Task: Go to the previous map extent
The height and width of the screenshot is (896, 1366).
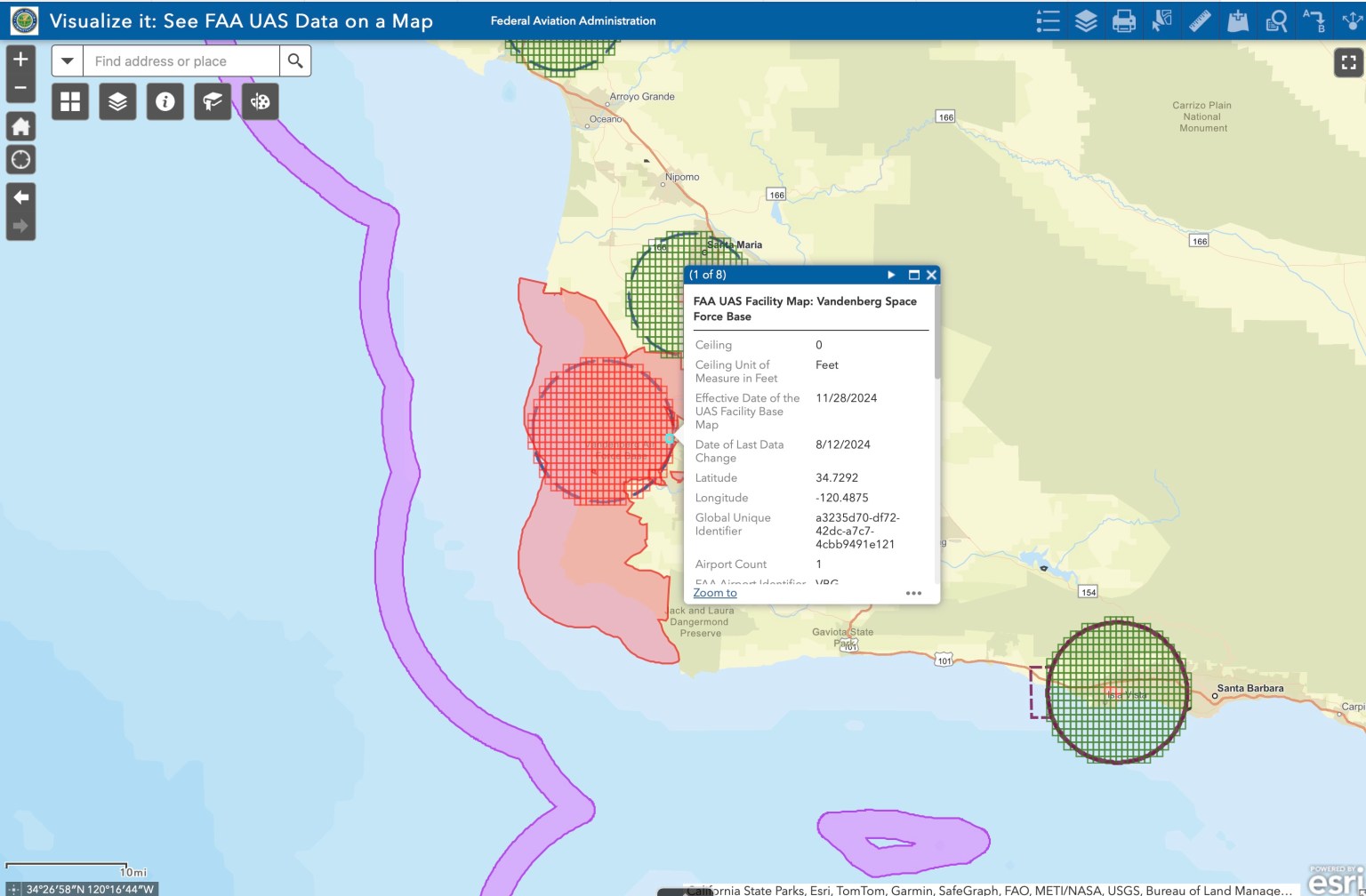Action: [20, 197]
